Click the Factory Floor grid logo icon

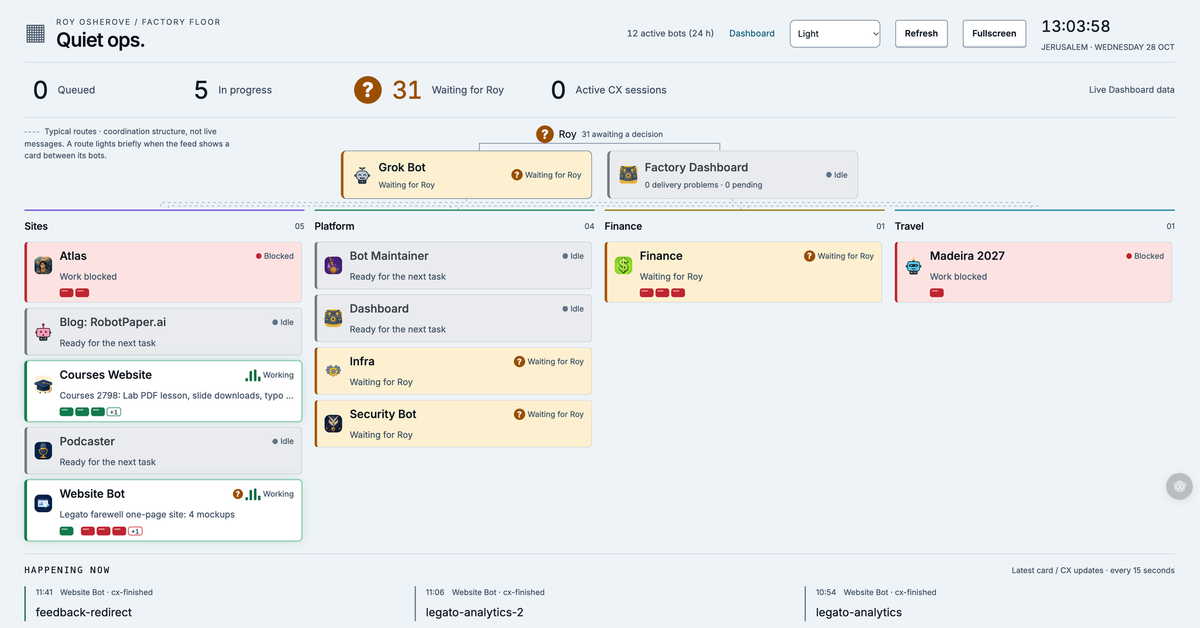[35, 34]
